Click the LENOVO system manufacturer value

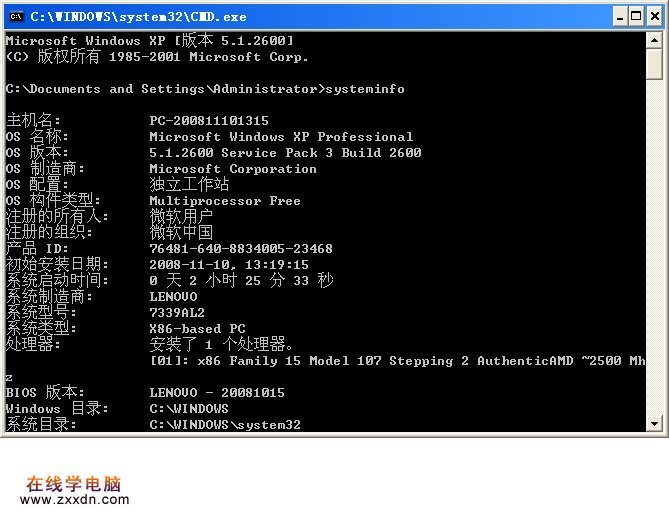tap(173, 297)
